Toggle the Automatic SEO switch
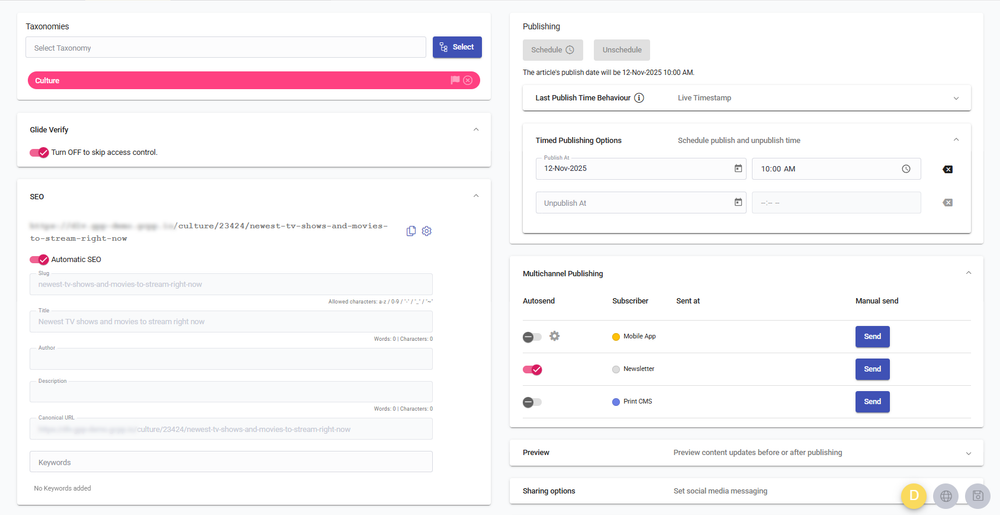1000x515 pixels. coord(39,259)
